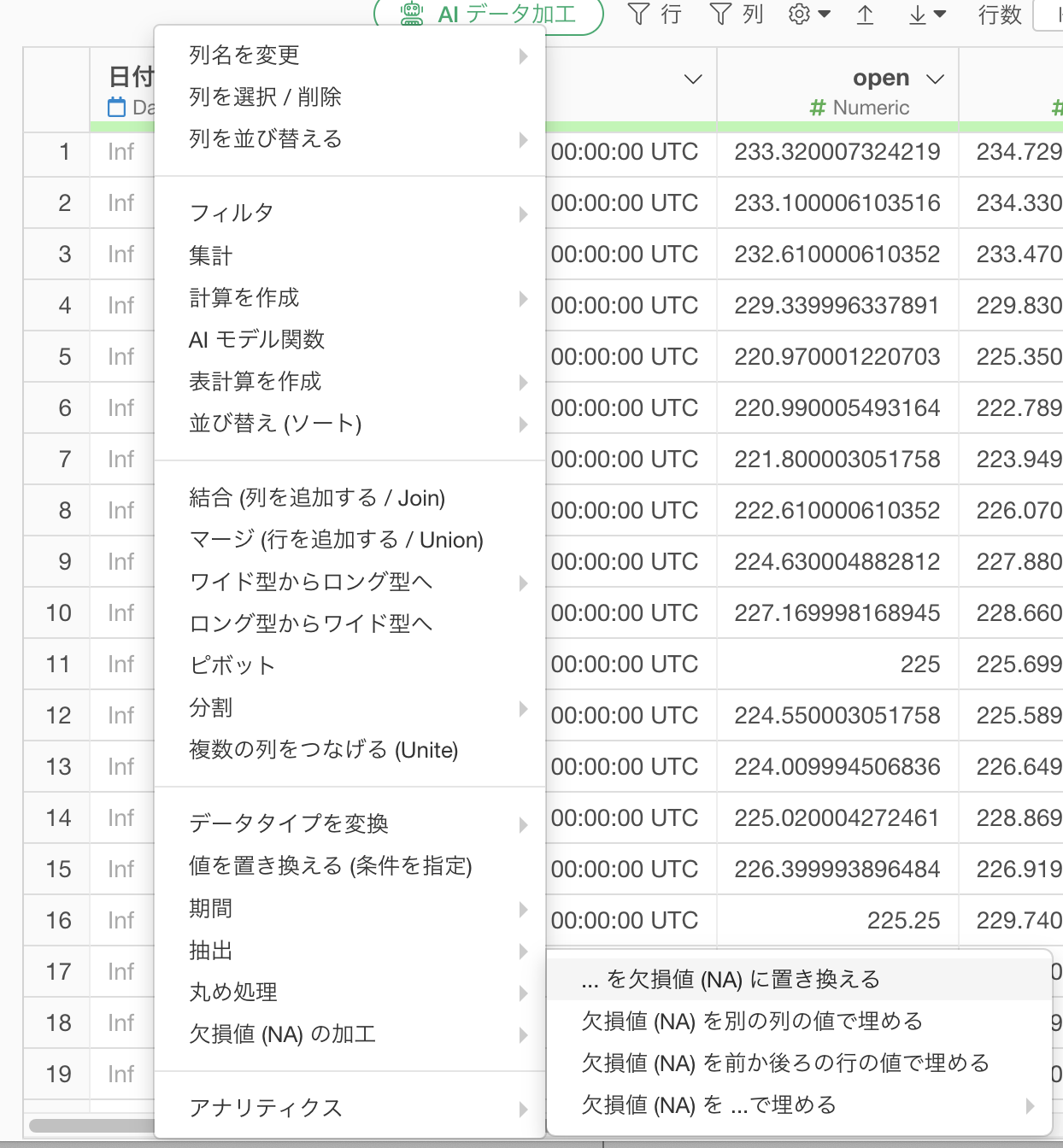Select AI モデル関数 menu item
This screenshot has width=1063, height=1148.
(256, 340)
